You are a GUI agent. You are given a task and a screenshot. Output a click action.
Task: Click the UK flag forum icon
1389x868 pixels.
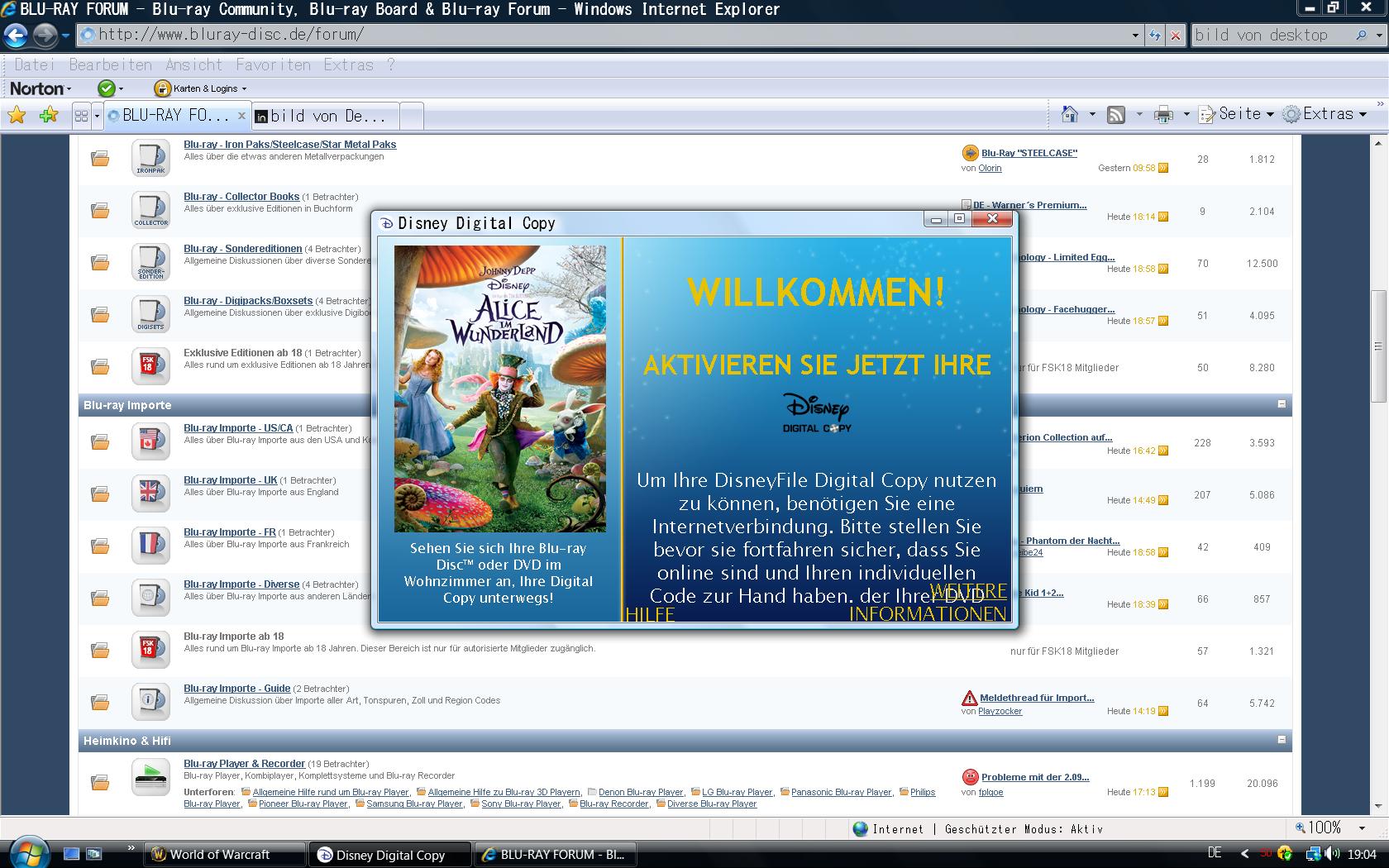[150, 494]
